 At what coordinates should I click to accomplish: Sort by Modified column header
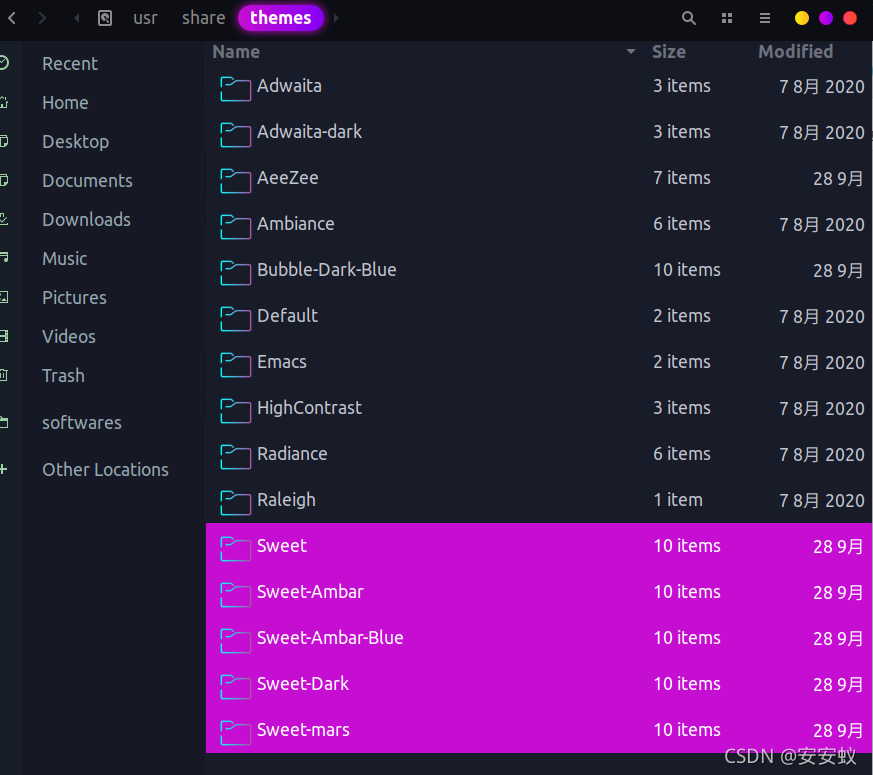tap(796, 52)
